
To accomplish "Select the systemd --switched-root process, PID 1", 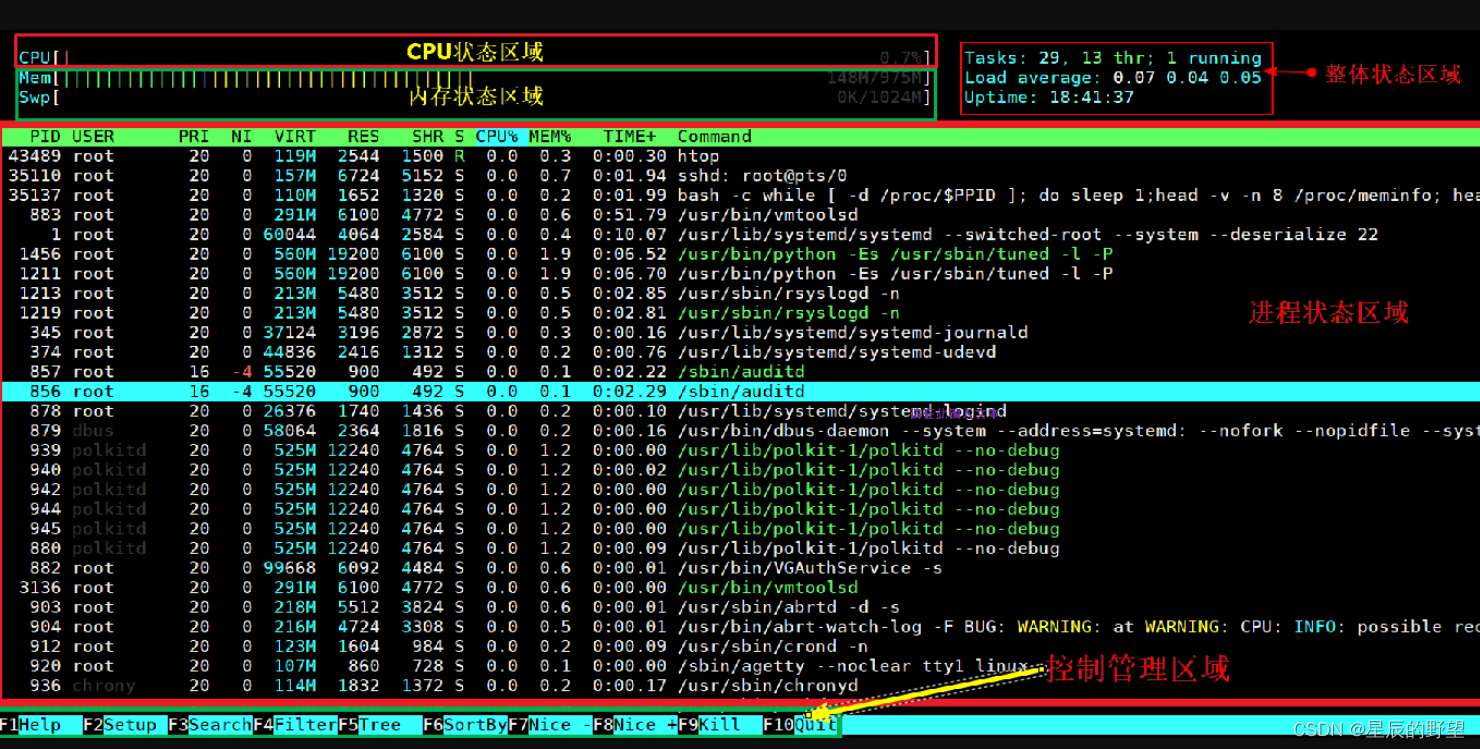I will click(x=740, y=235).
